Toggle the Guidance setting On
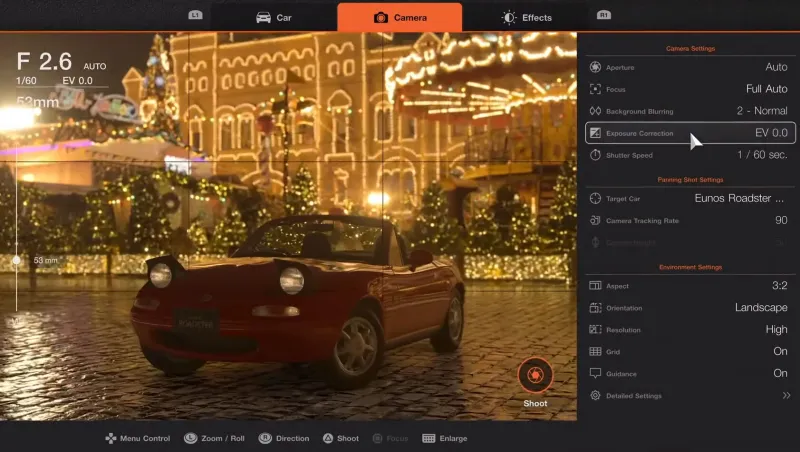Viewport: 800px width, 452px height. (x=779, y=373)
